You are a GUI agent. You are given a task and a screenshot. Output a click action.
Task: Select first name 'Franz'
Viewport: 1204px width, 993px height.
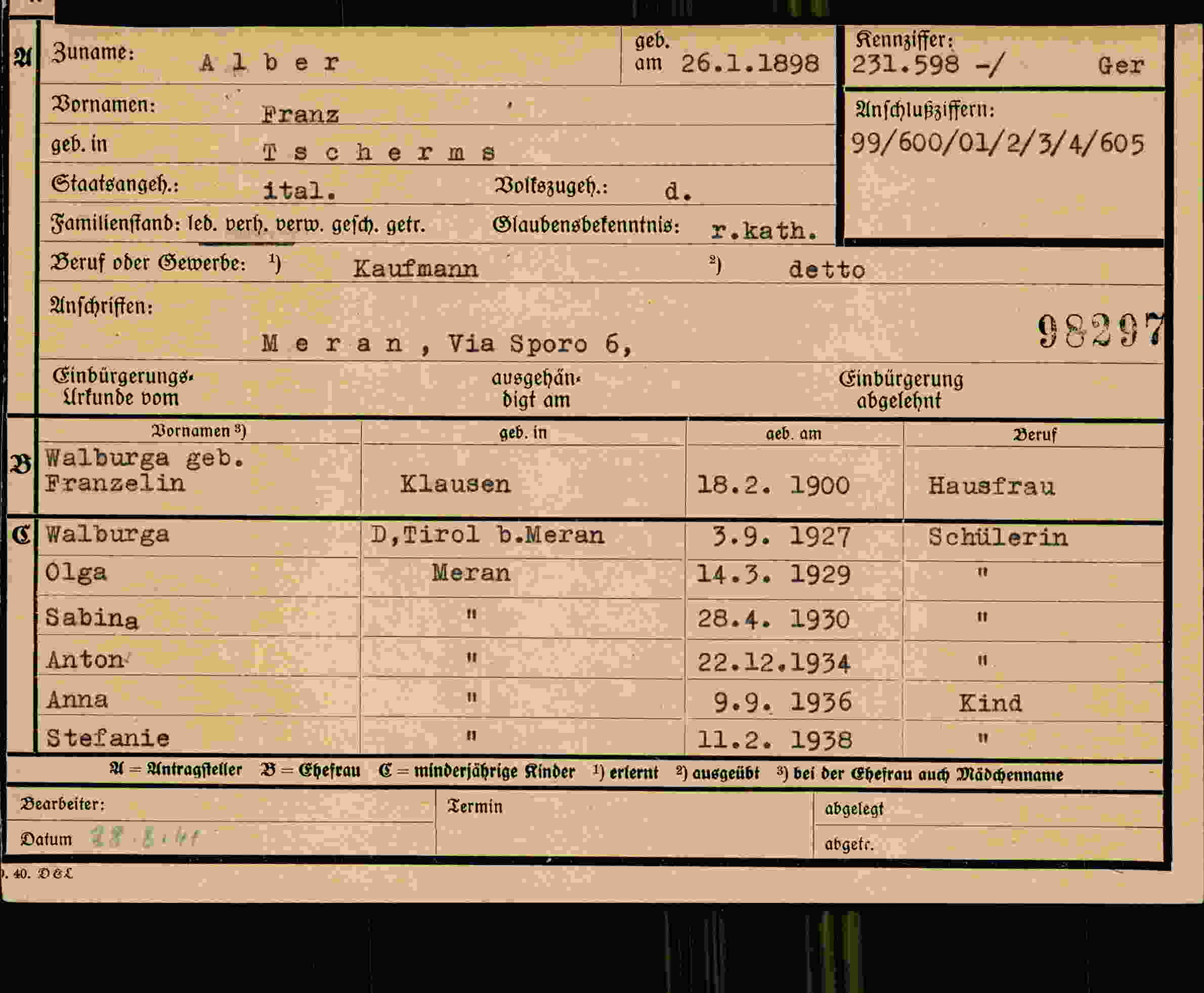300,115
